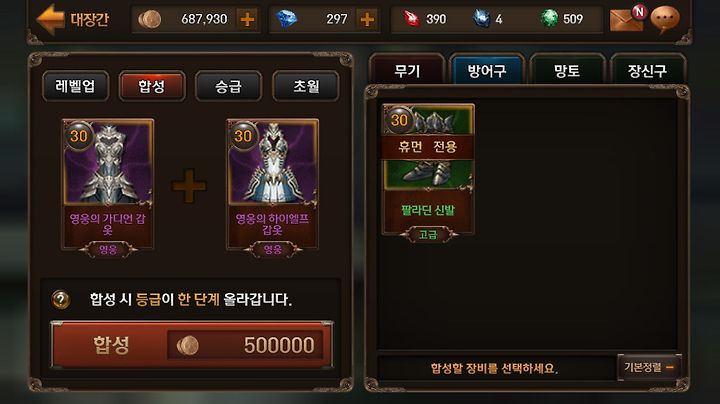Select the 방어구 category tab

(487, 70)
